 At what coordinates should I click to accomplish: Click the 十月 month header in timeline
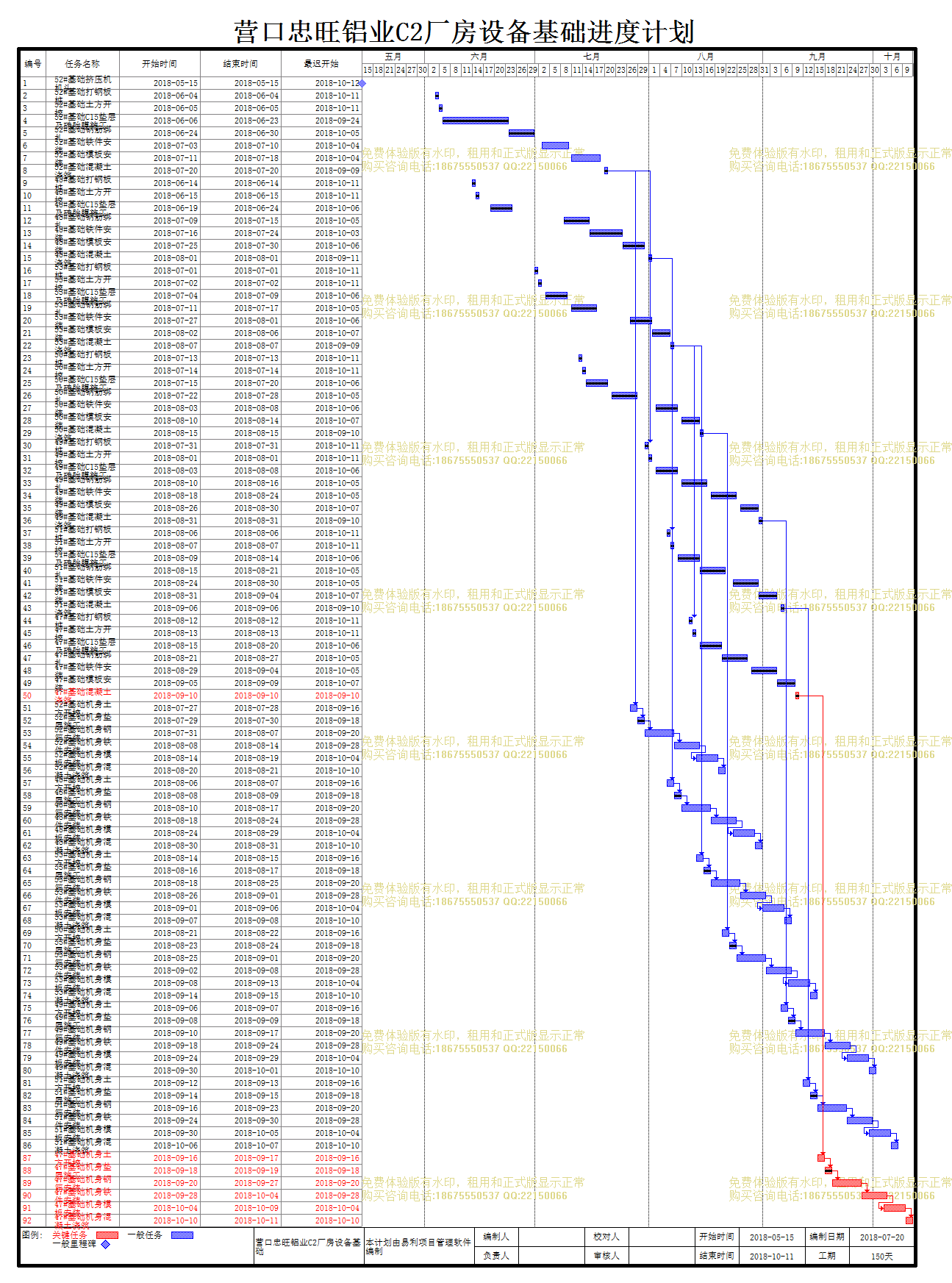tap(892, 57)
